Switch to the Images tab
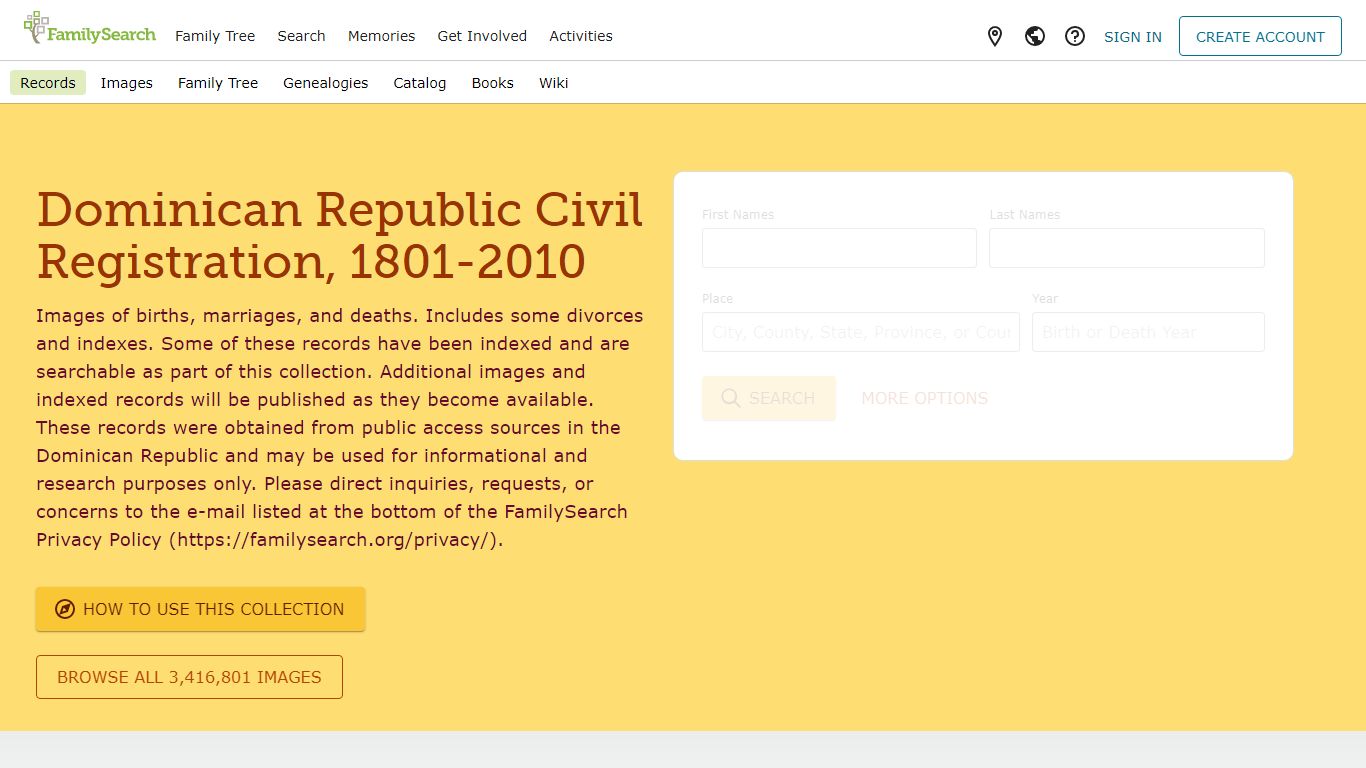This screenshot has width=1366, height=768. click(x=127, y=83)
